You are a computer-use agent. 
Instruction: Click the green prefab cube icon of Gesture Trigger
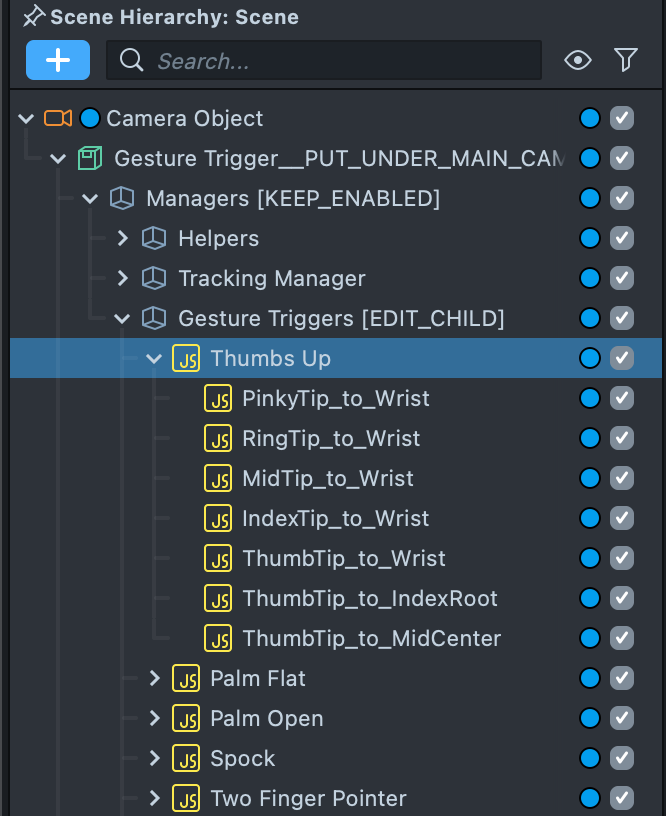(x=90, y=158)
